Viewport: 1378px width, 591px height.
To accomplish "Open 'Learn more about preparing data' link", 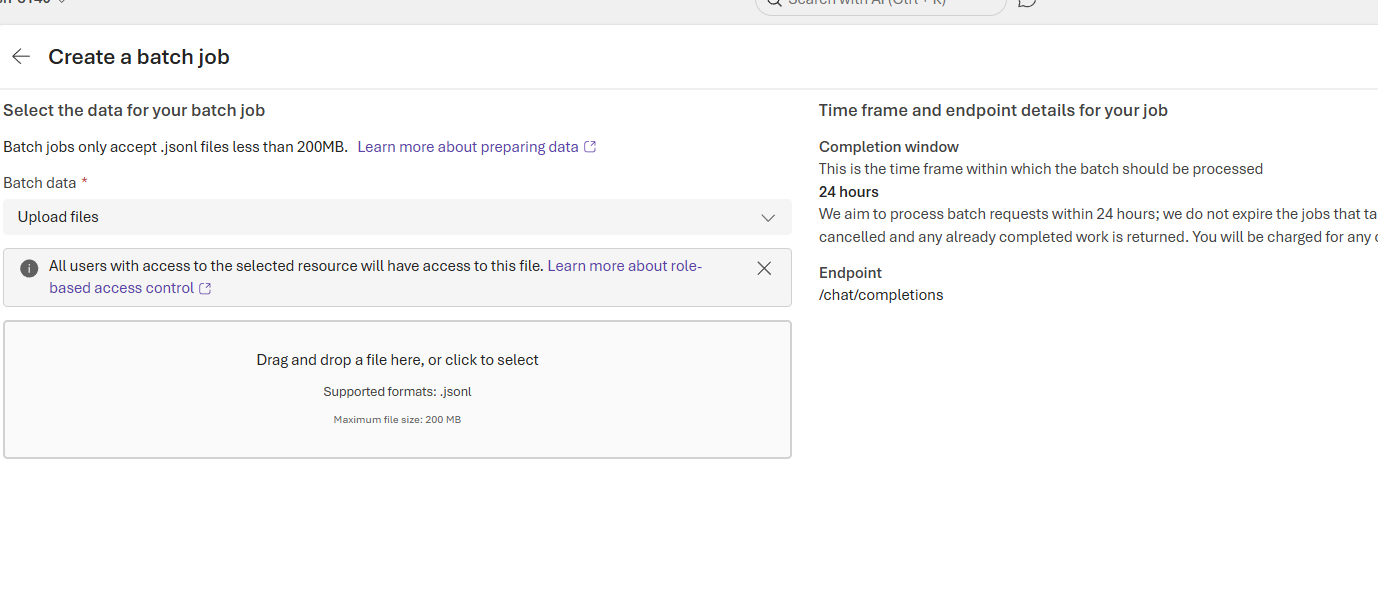I will [x=468, y=147].
